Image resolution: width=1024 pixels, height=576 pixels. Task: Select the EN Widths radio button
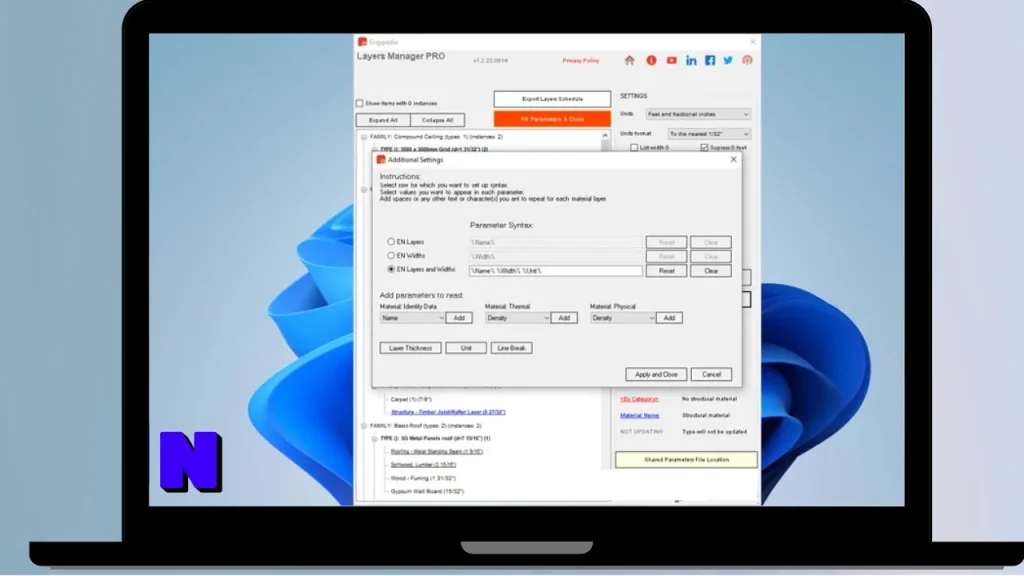coord(391,255)
